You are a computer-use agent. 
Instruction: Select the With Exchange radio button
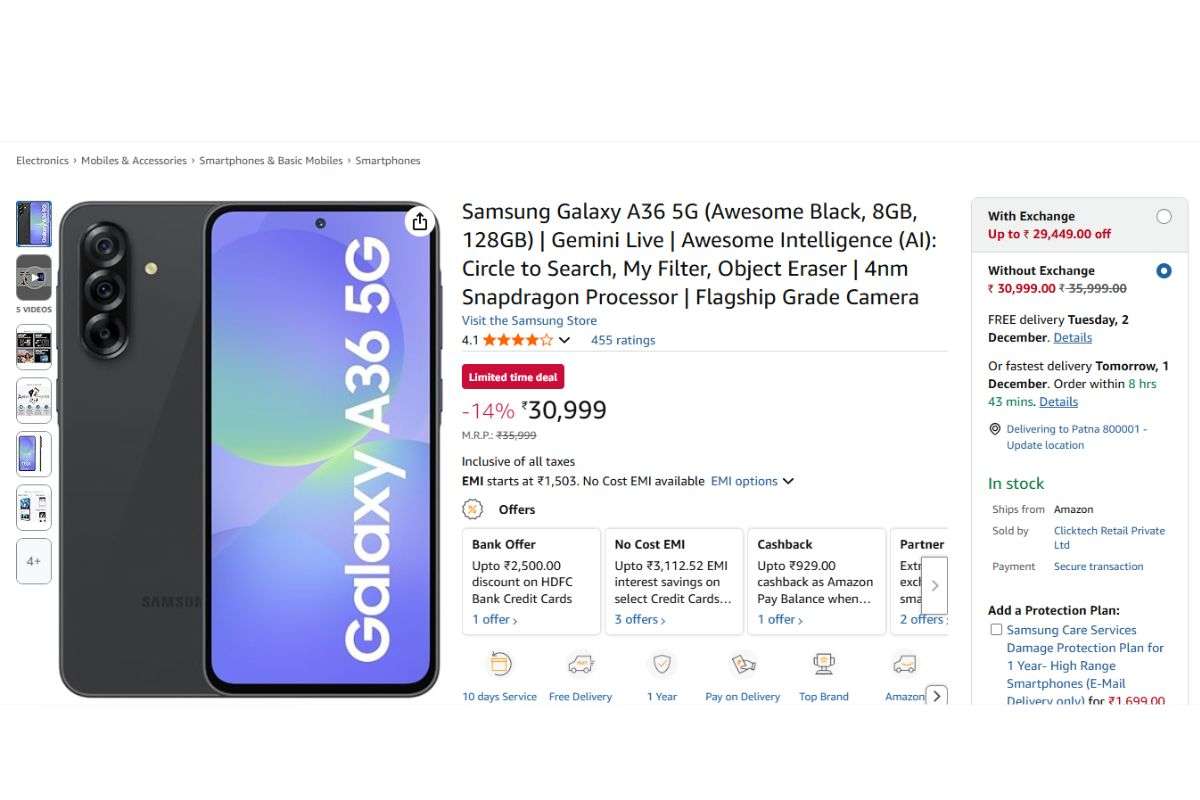click(1163, 215)
